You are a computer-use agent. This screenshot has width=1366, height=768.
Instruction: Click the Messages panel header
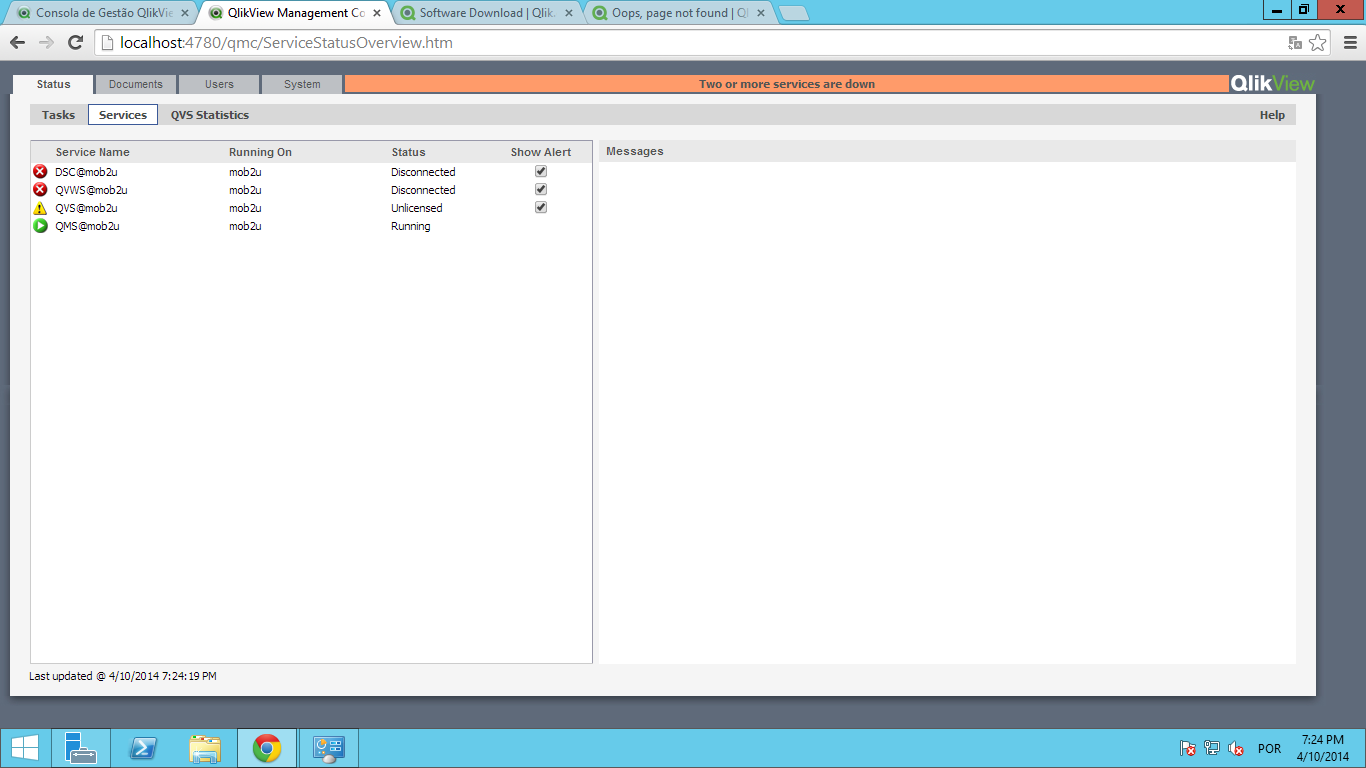tap(947, 151)
